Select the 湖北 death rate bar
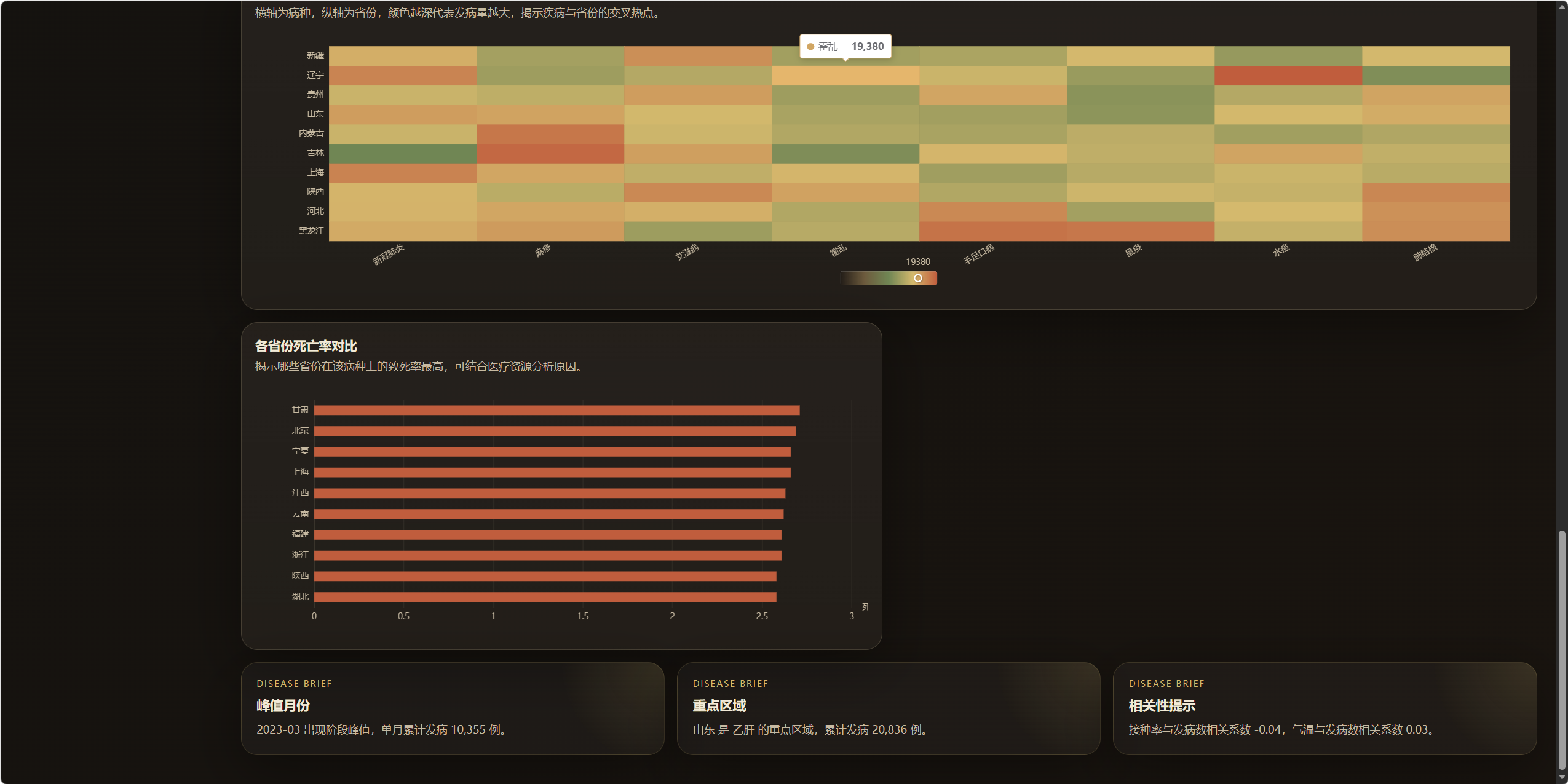 pyautogui.click(x=545, y=597)
